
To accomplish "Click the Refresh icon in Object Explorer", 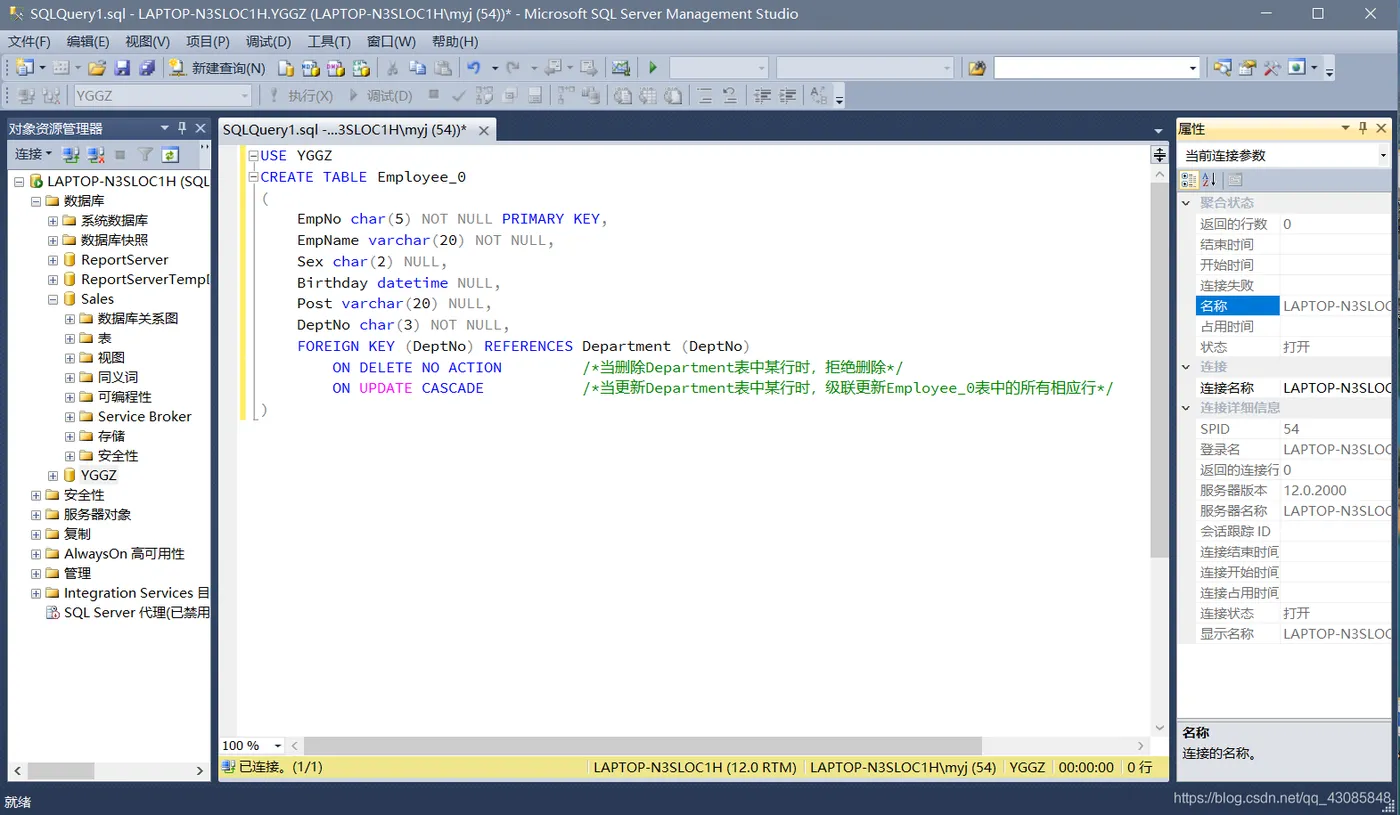I will tap(170, 154).
